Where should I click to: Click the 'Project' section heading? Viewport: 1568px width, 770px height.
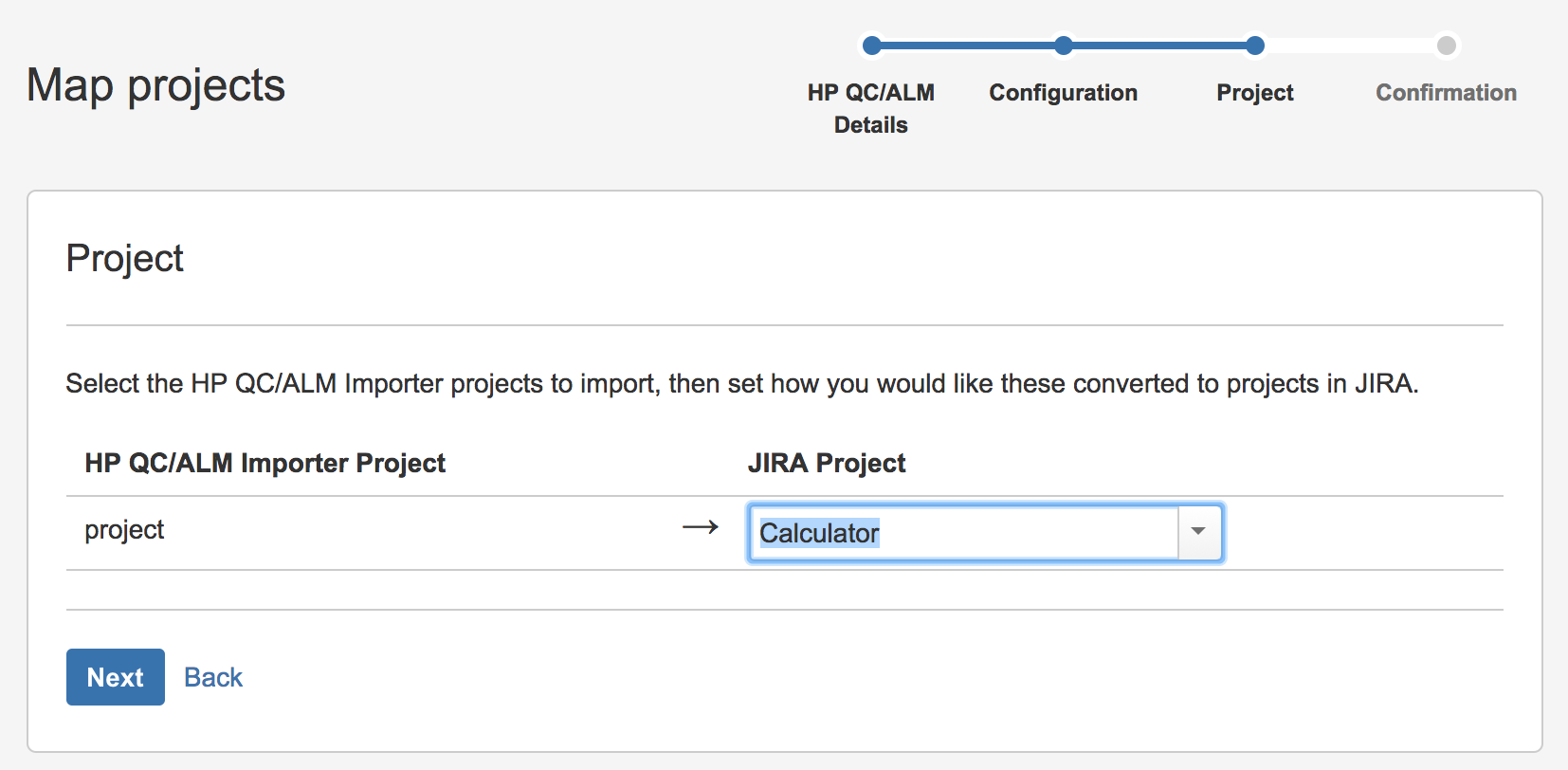pyautogui.click(x=125, y=258)
